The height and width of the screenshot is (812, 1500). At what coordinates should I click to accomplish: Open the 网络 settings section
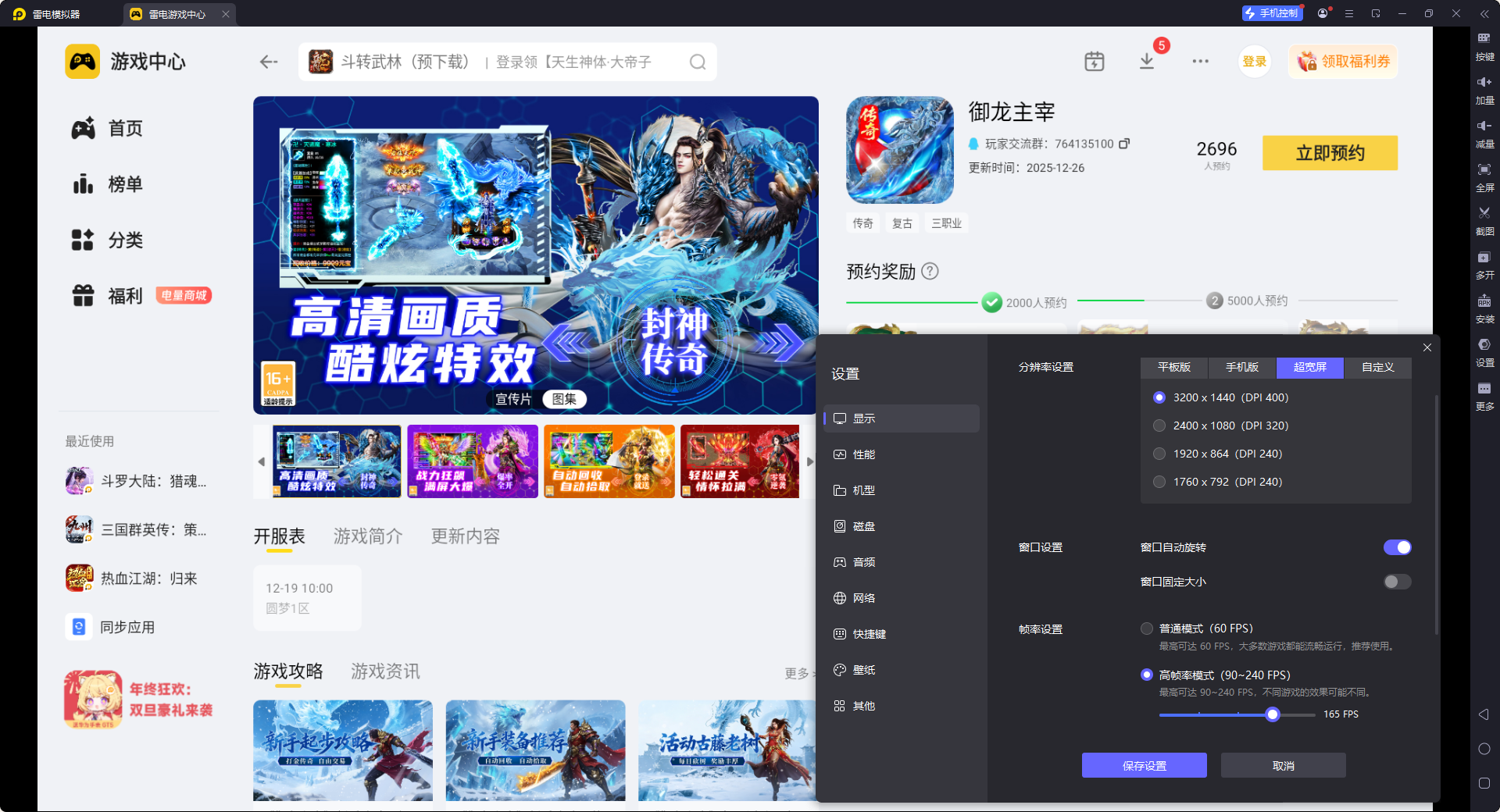tap(902, 598)
